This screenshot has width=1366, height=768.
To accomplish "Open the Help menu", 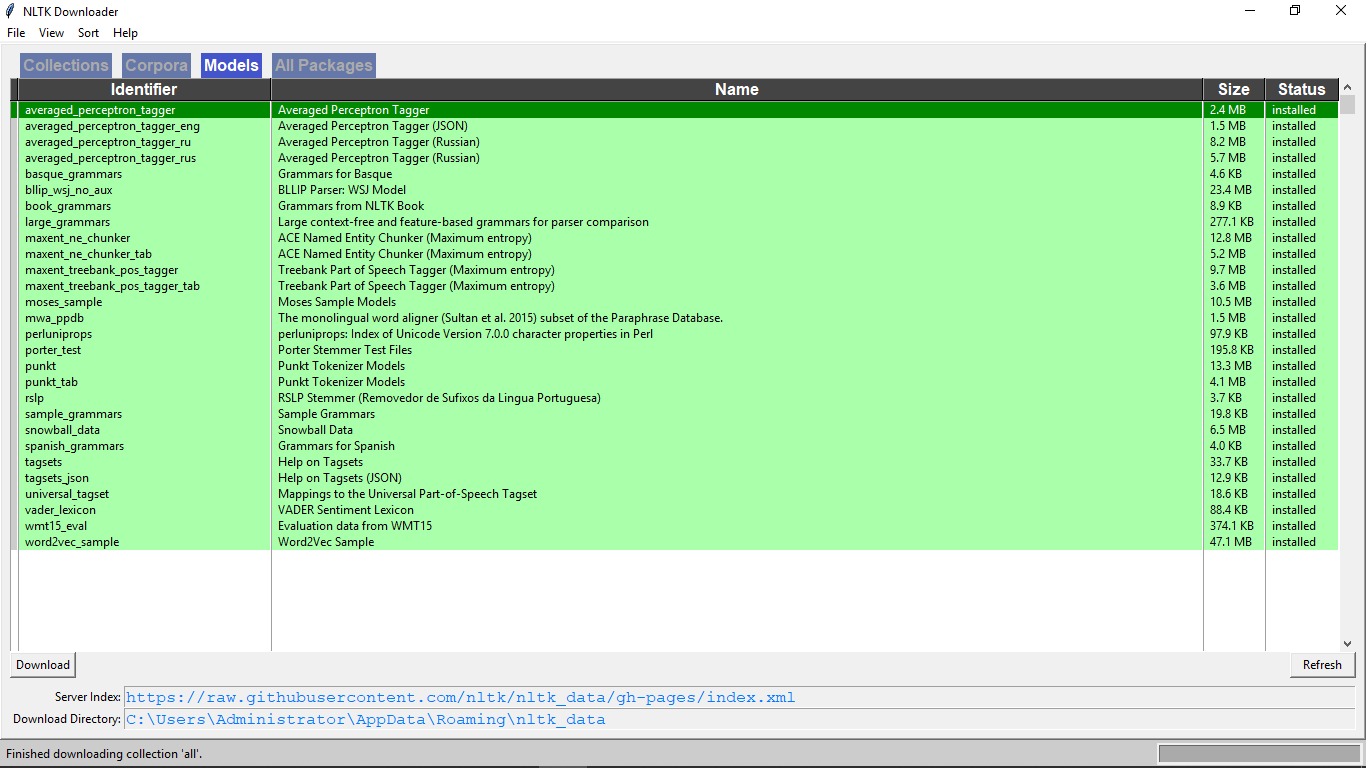I will (x=126, y=33).
